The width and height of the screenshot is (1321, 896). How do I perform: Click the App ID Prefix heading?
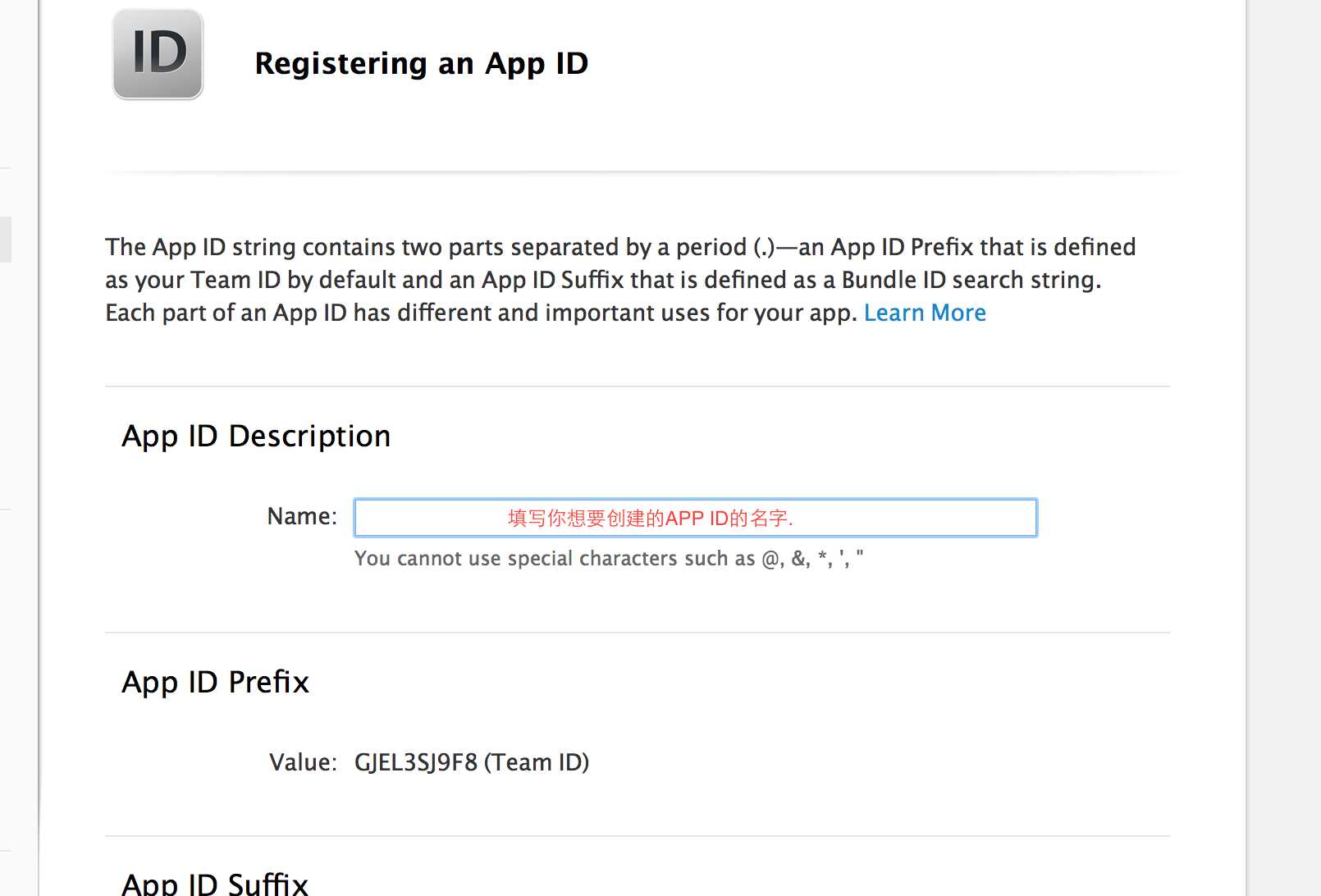coord(215,682)
